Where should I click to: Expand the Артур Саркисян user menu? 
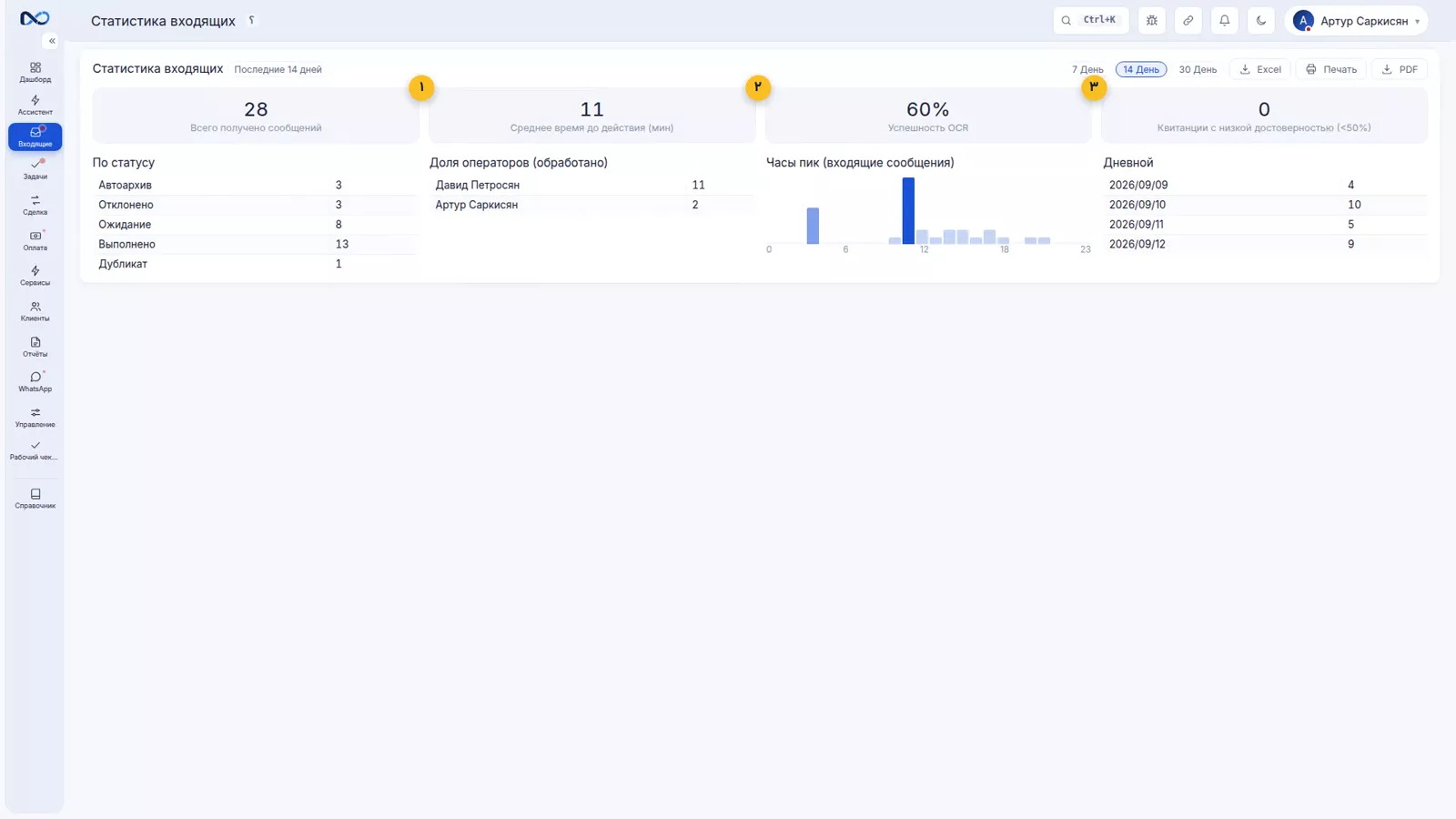tap(1356, 20)
